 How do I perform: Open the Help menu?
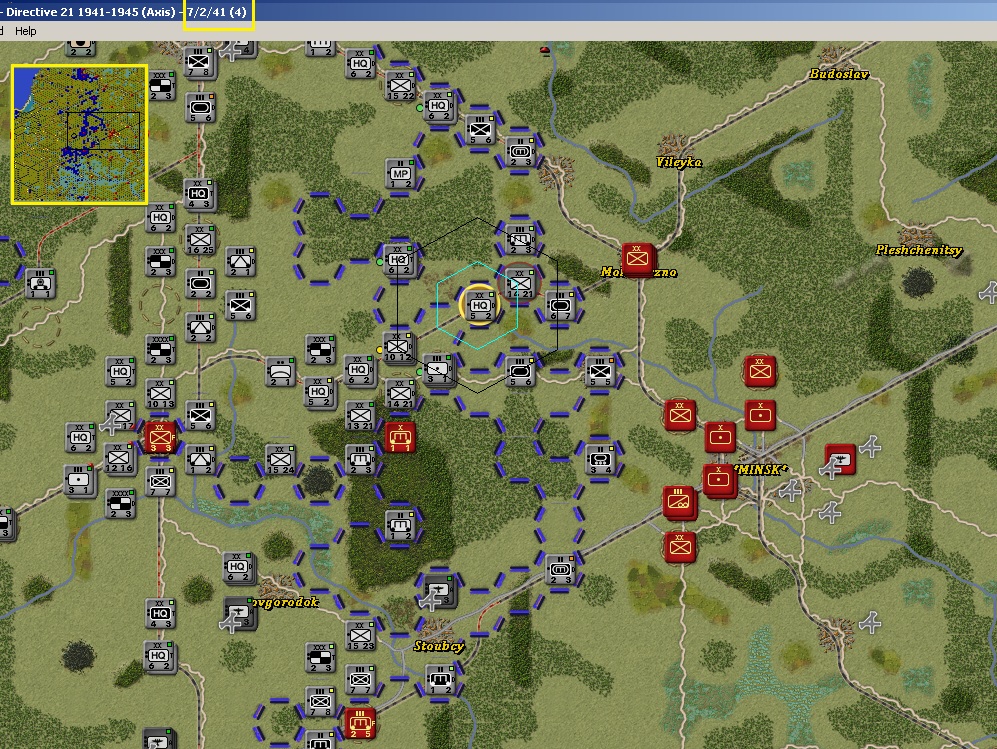coord(26,31)
